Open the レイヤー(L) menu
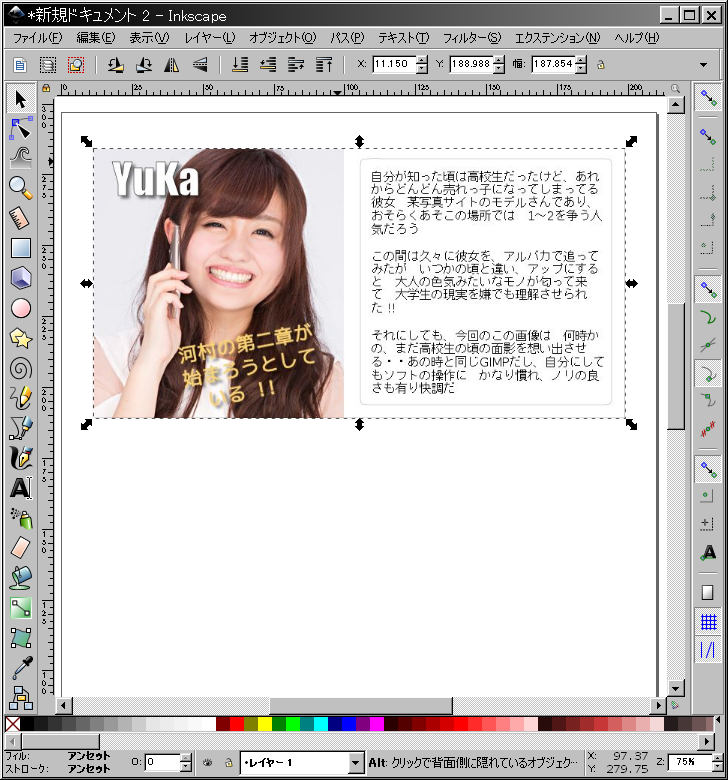Screen dimensions: 728x780 coord(209,38)
